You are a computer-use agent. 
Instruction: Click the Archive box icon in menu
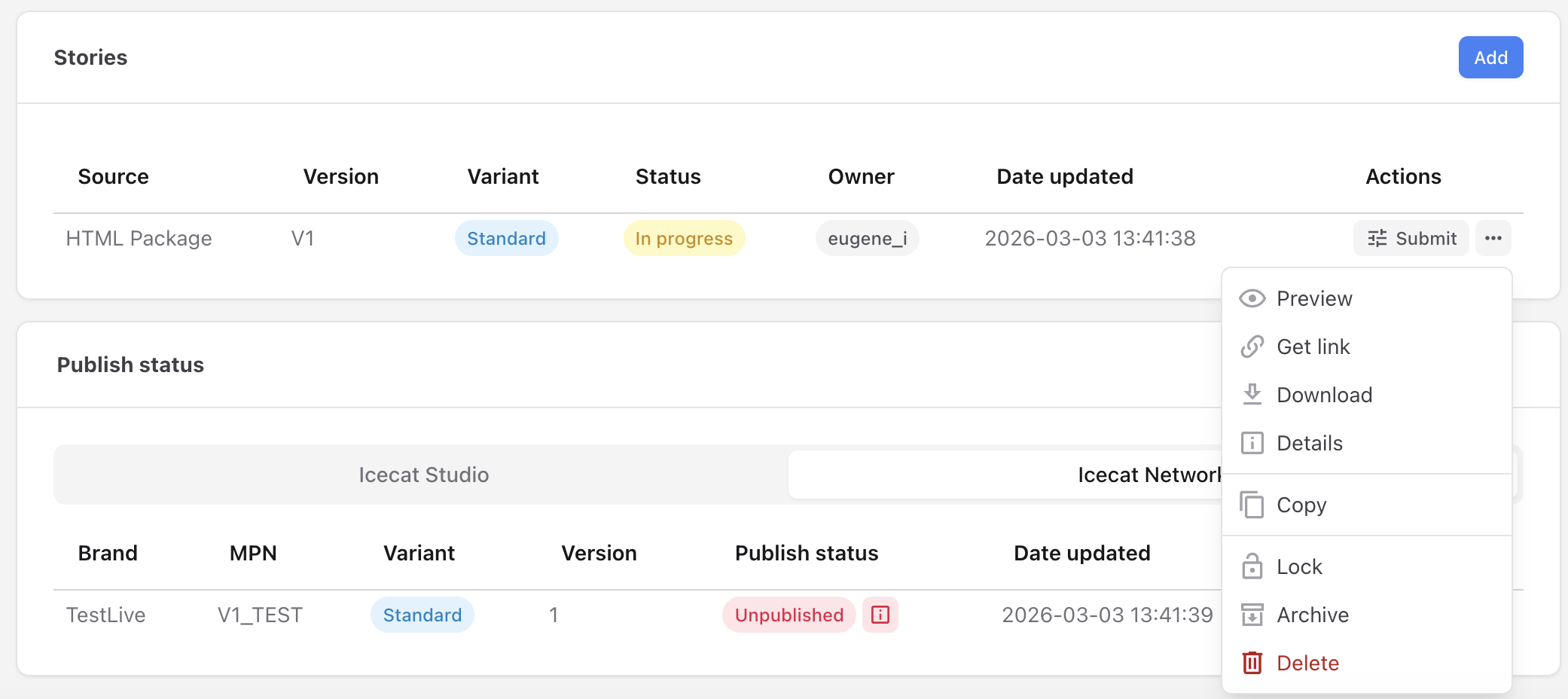coord(1252,615)
